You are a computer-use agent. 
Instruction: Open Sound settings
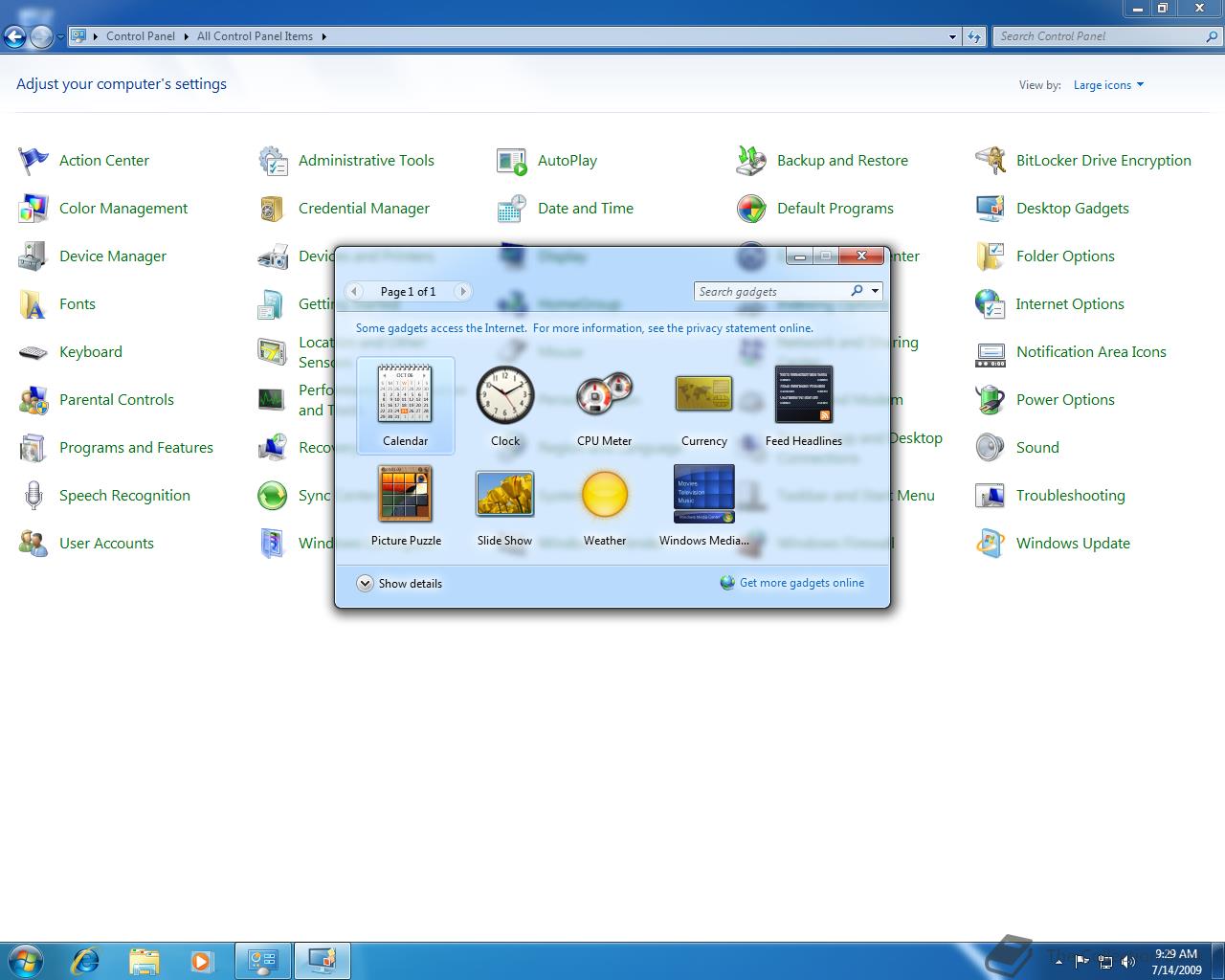coord(1017,448)
